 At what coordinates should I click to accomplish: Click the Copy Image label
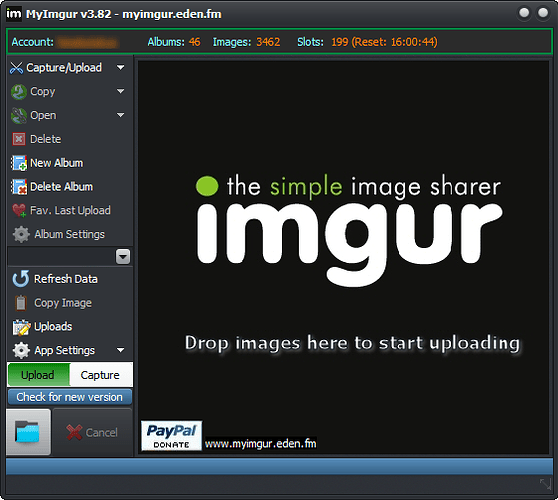[63, 303]
